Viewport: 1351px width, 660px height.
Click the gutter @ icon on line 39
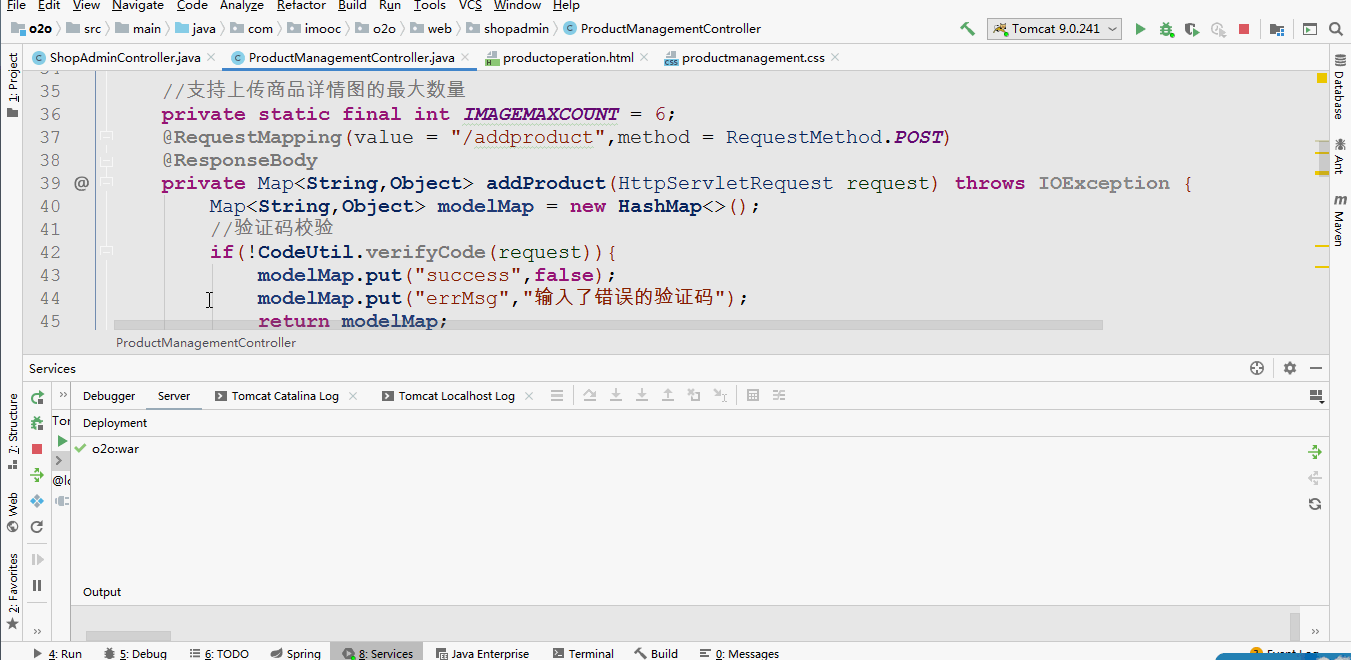click(x=81, y=183)
